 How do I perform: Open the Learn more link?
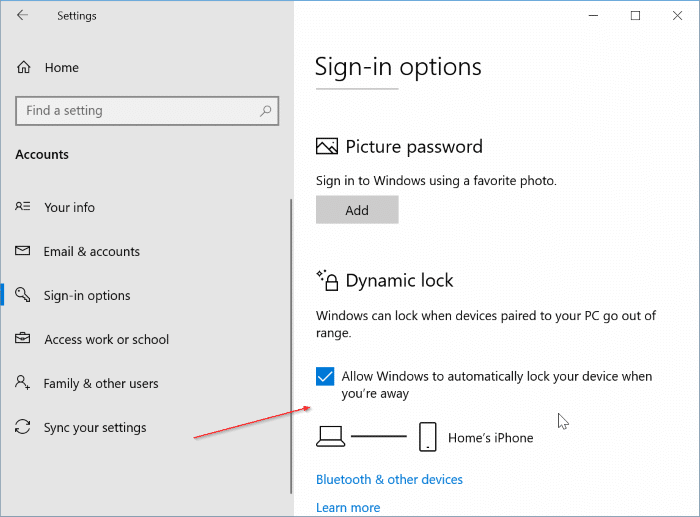pyautogui.click(x=348, y=508)
